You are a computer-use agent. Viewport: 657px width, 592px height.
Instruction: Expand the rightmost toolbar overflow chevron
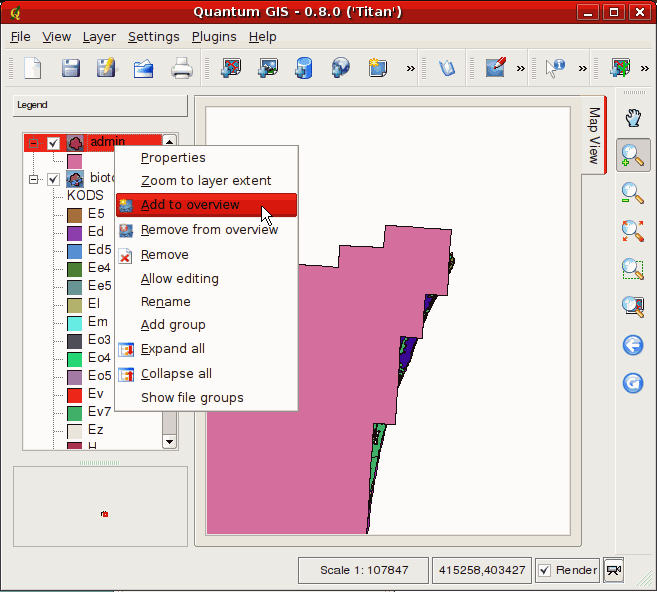pyautogui.click(x=645, y=68)
